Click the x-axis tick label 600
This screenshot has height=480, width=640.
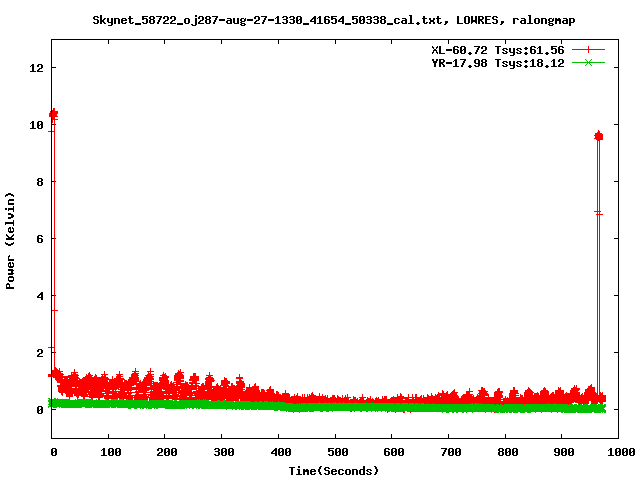[394, 452]
